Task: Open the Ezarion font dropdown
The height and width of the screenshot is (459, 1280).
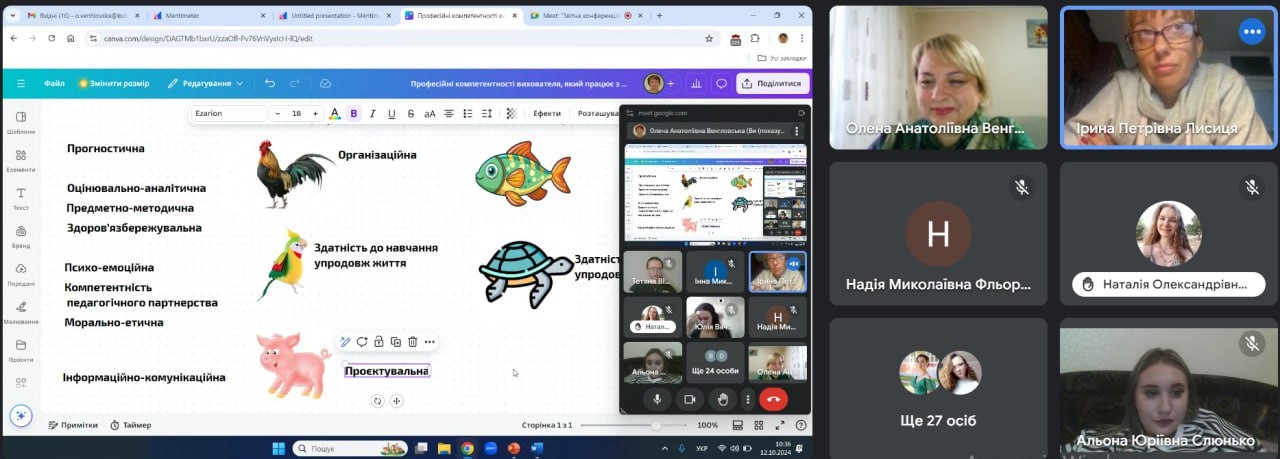Action: (229, 114)
